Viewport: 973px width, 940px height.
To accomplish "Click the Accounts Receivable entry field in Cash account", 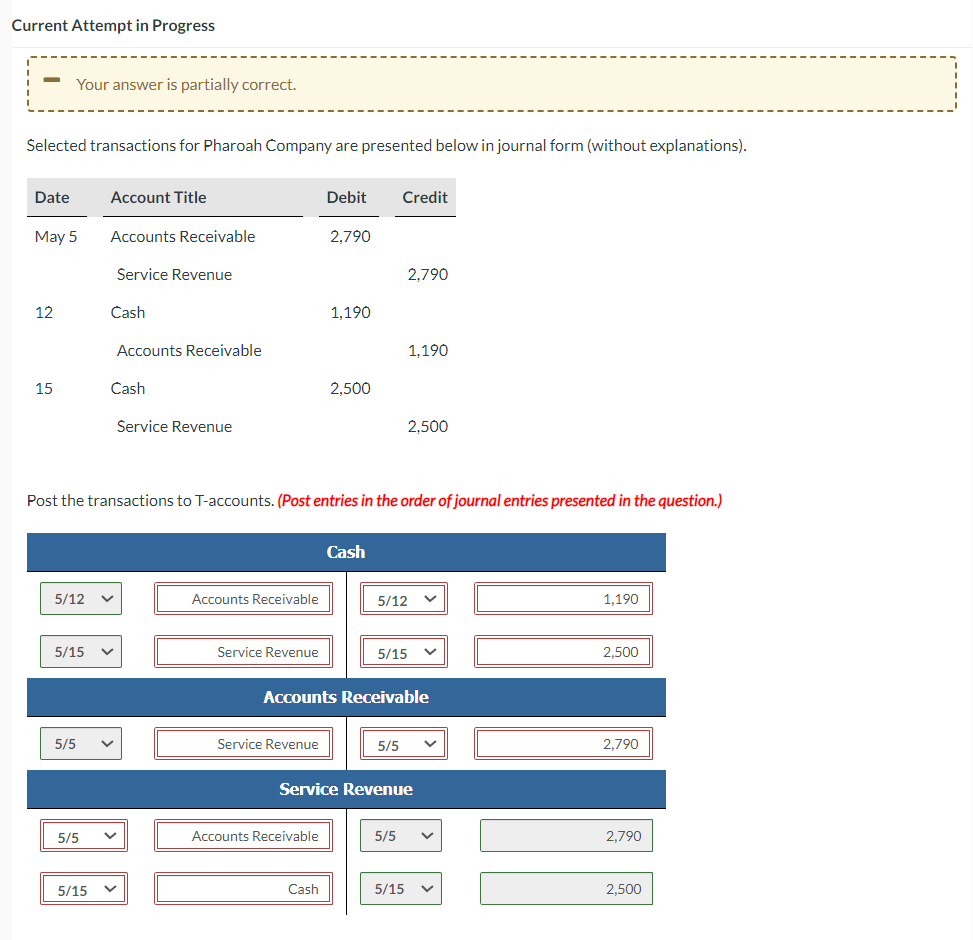I will [x=243, y=598].
